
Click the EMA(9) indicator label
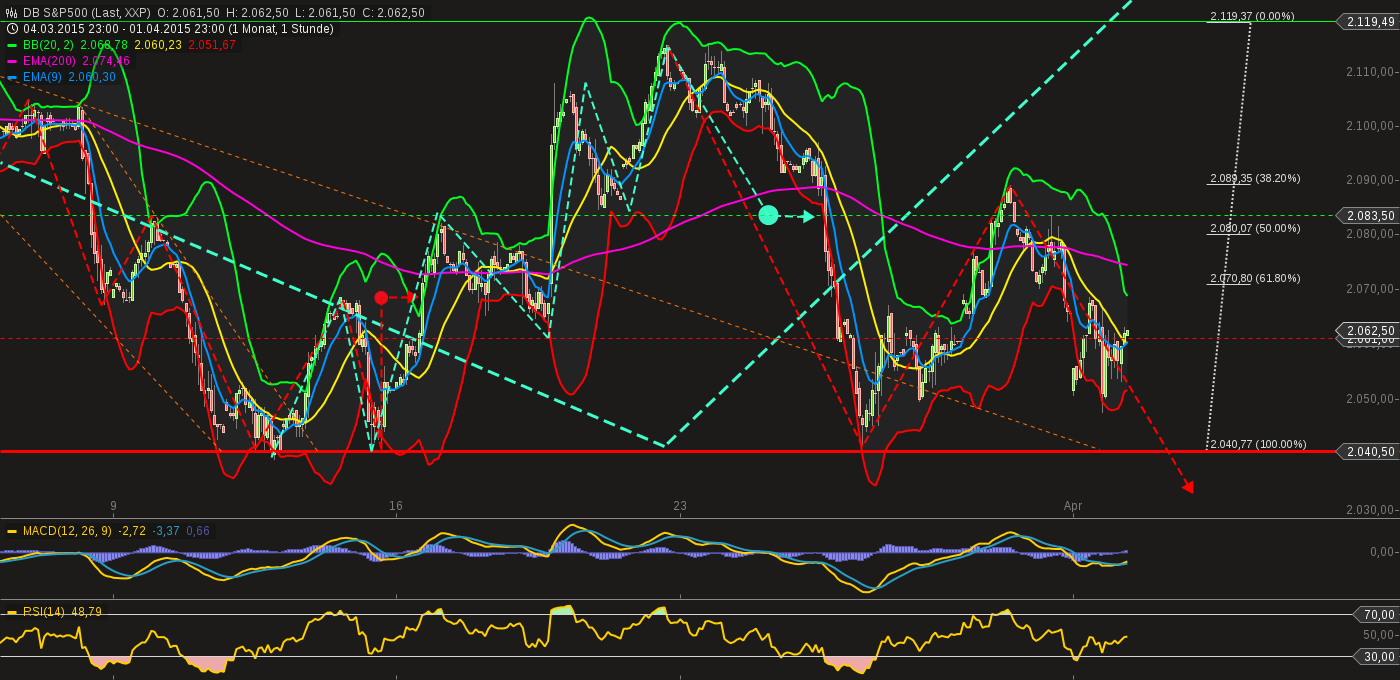coord(42,77)
